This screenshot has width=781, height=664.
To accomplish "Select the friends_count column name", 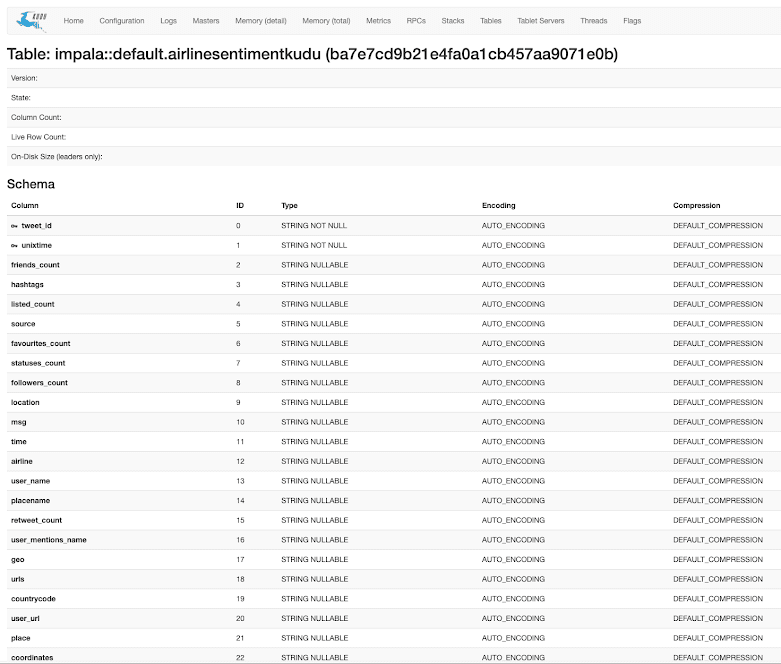I will (35, 265).
